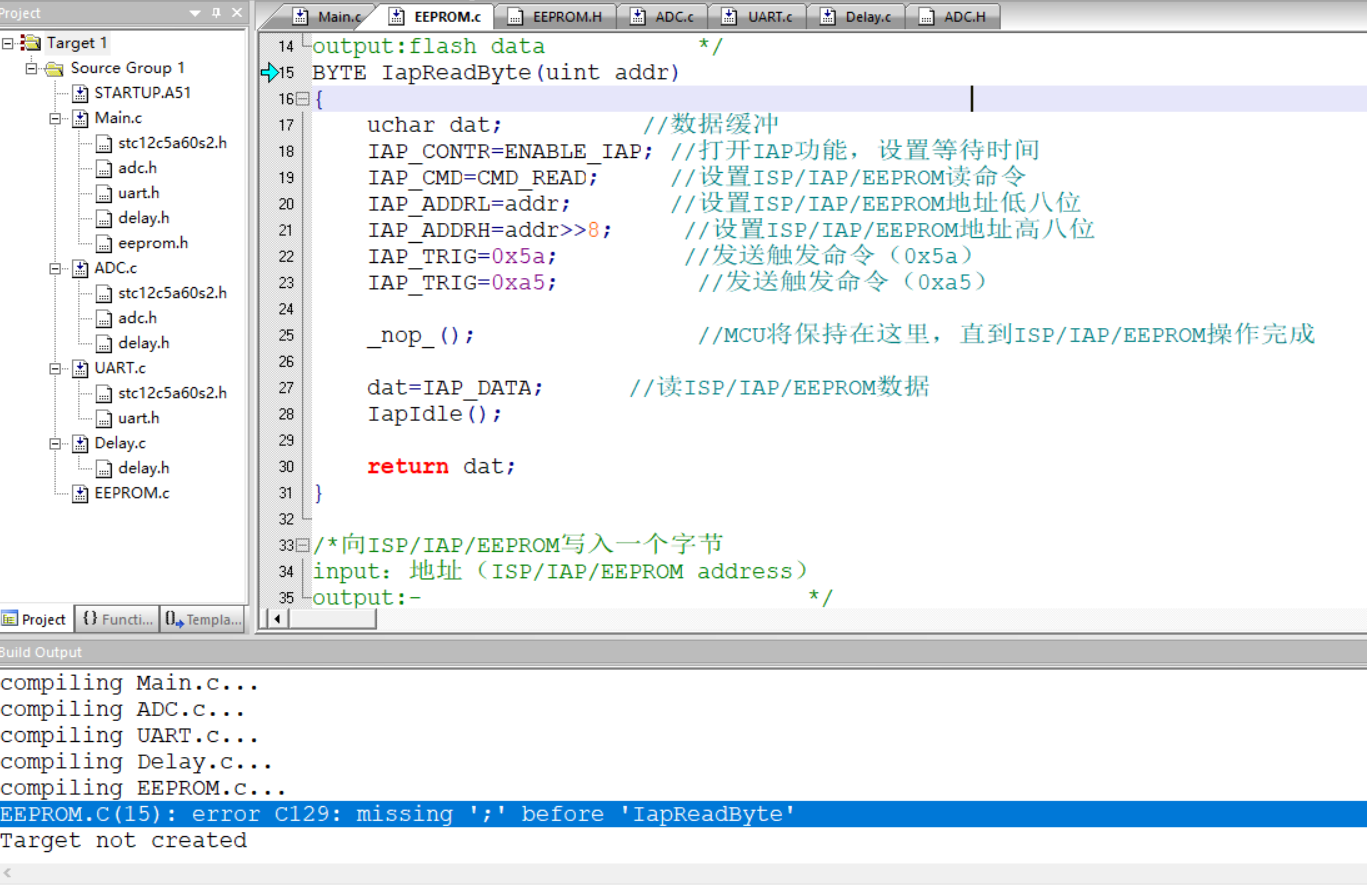Collapse the Delay.c file node

pos(56,443)
